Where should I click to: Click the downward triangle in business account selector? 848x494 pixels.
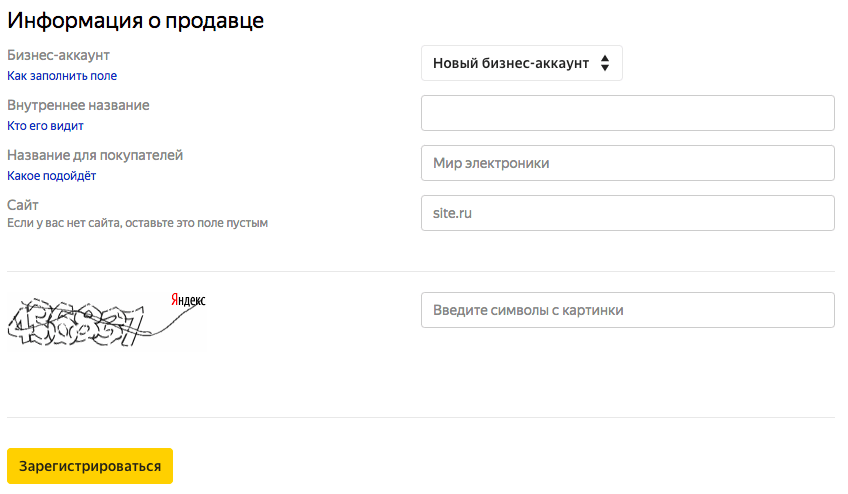coord(605,68)
